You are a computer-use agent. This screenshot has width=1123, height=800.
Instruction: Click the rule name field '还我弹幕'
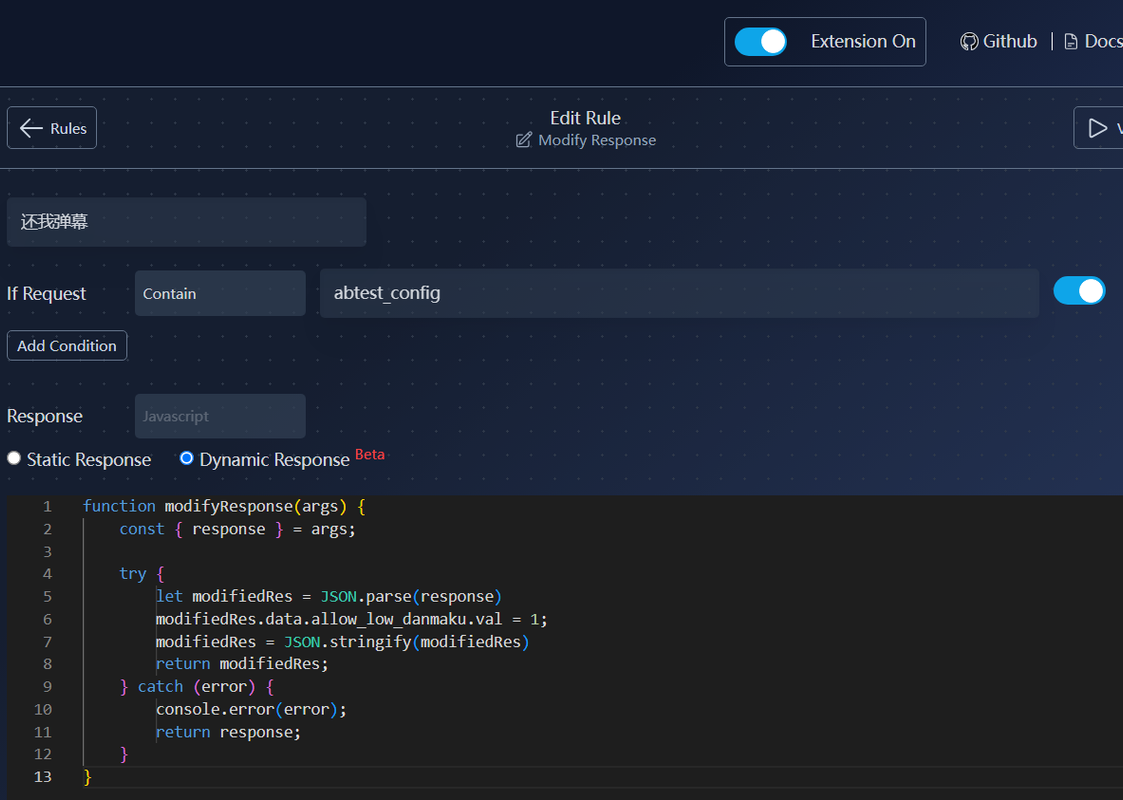pyautogui.click(x=186, y=222)
